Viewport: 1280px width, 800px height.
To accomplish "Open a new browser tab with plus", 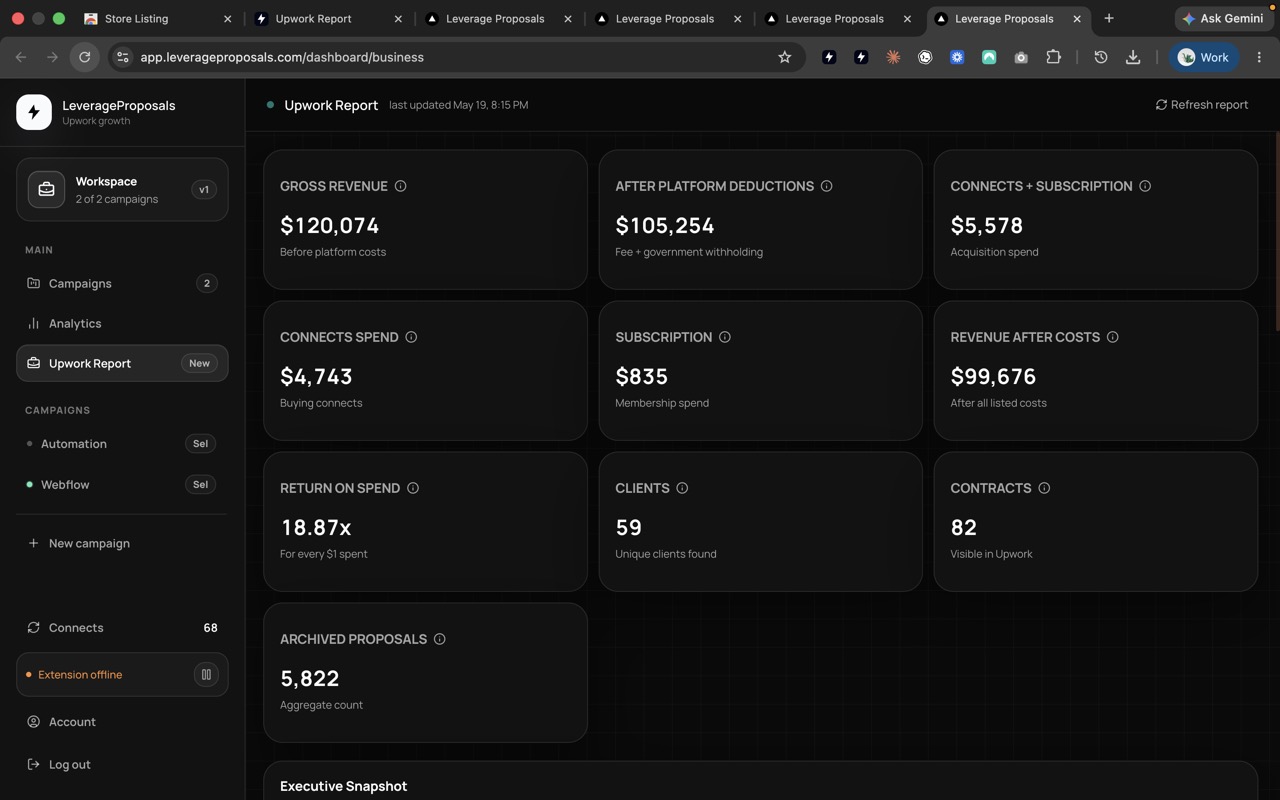I will pyautogui.click(x=1109, y=18).
